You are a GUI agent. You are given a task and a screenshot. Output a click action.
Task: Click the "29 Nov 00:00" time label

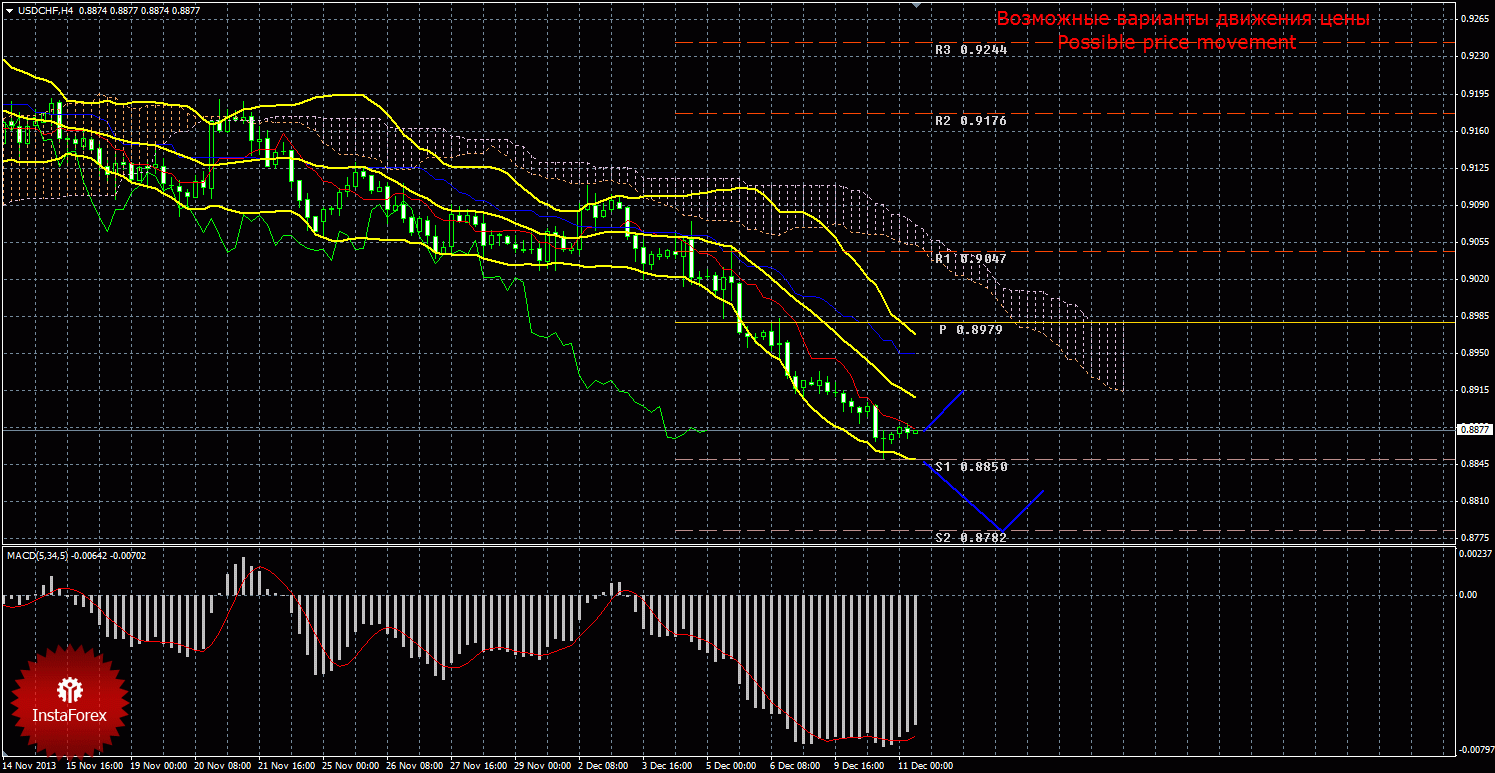tap(544, 766)
